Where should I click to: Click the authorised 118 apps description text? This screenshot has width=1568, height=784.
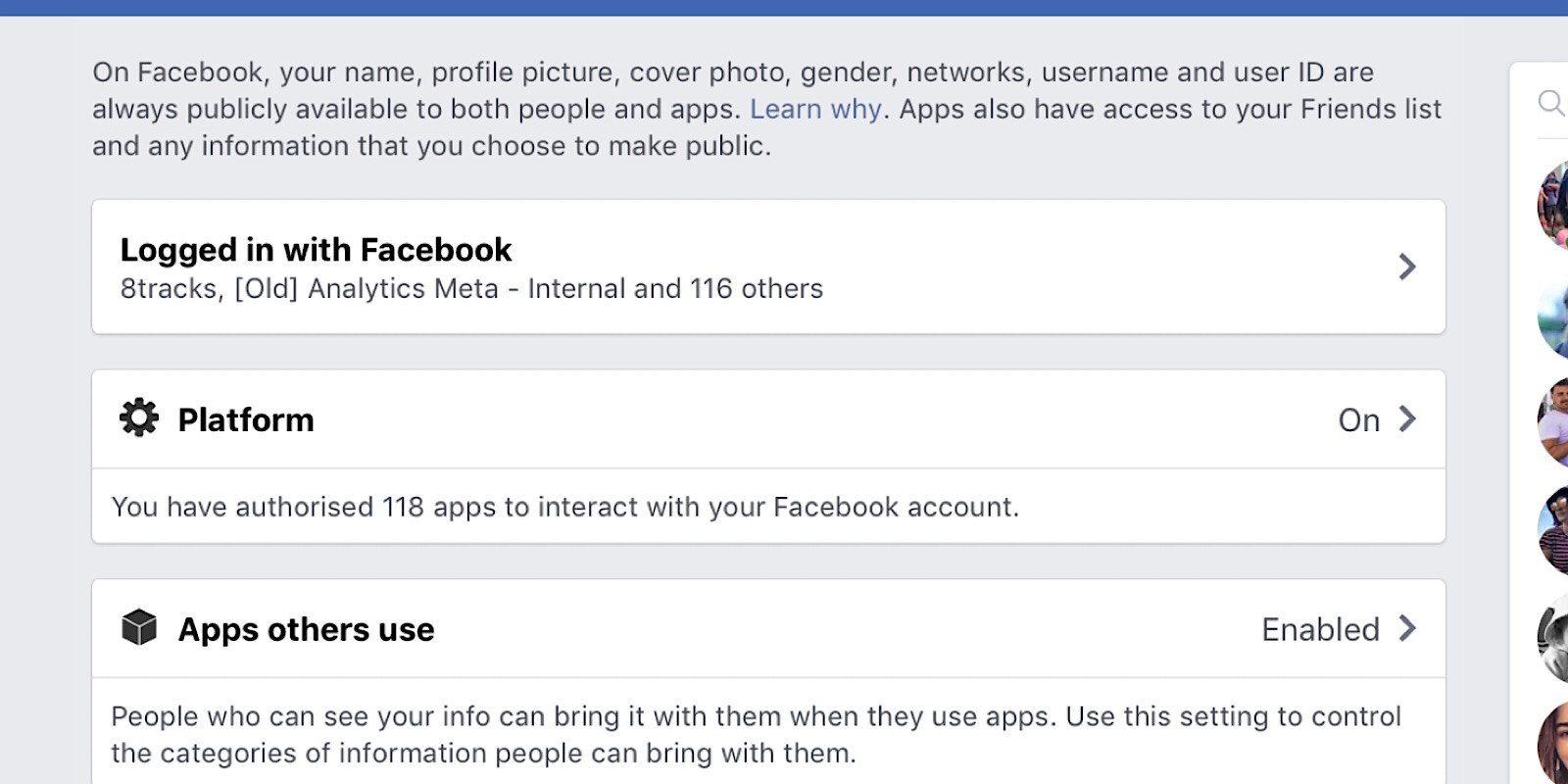click(565, 507)
